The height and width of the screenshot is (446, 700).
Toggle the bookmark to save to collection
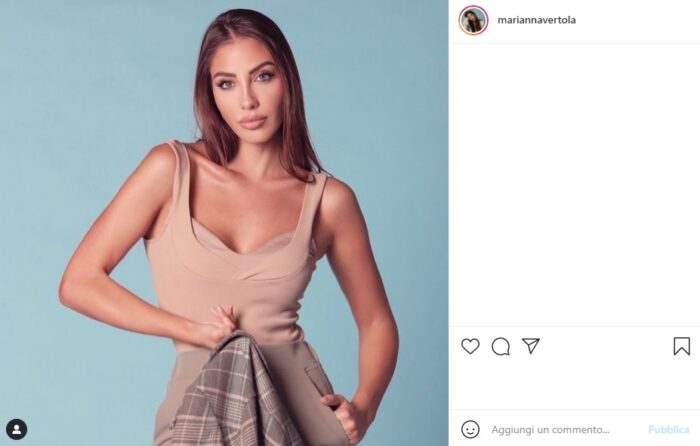coord(681,346)
